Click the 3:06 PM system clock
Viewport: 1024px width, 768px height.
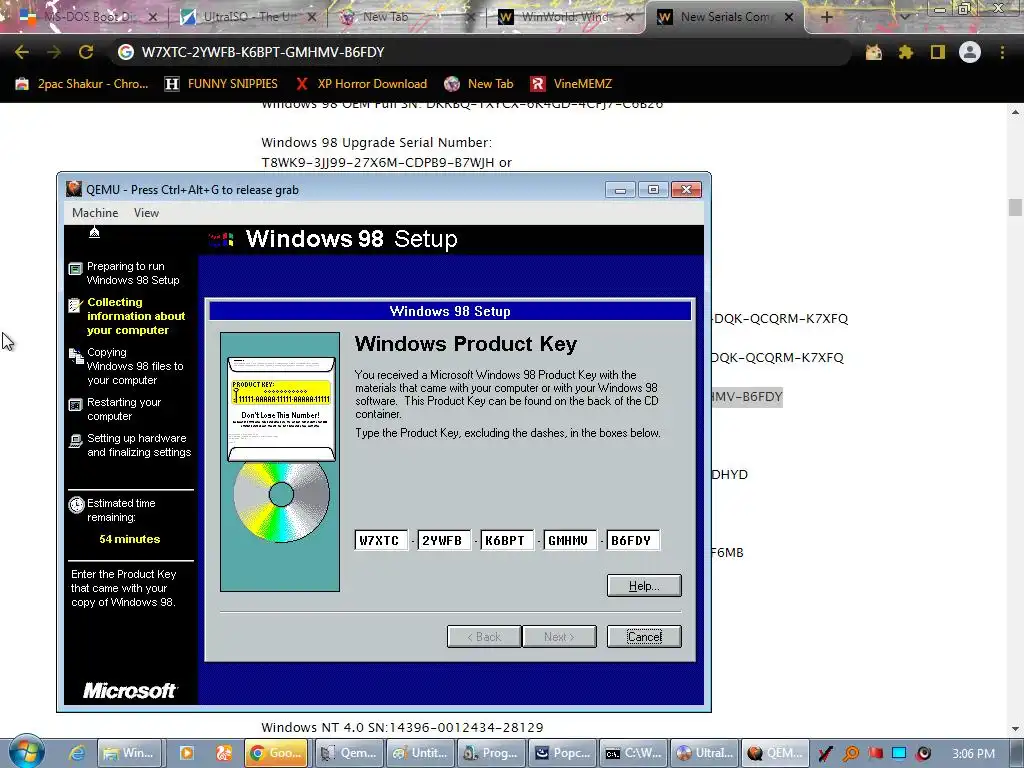tap(973, 754)
